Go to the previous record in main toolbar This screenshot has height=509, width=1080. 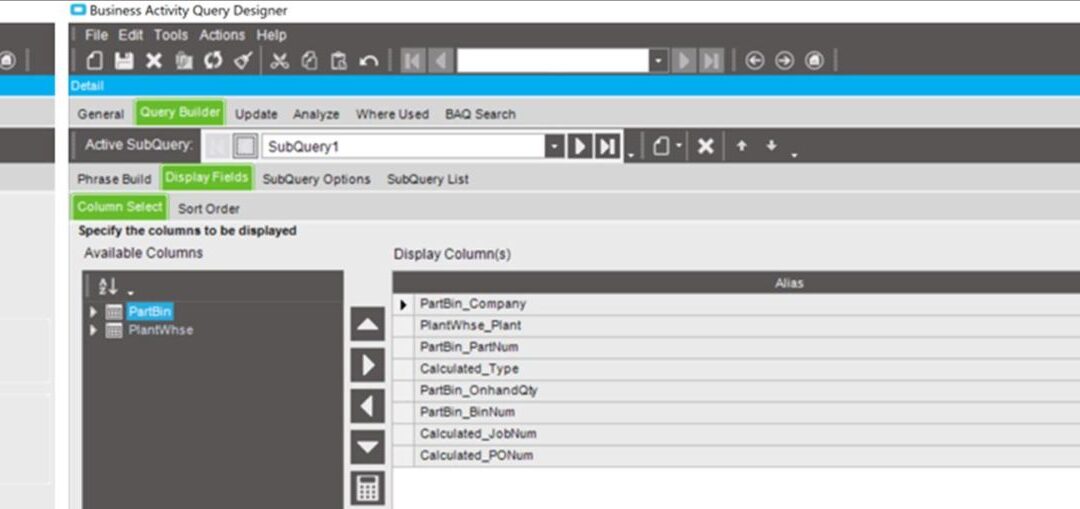pos(441,61)
